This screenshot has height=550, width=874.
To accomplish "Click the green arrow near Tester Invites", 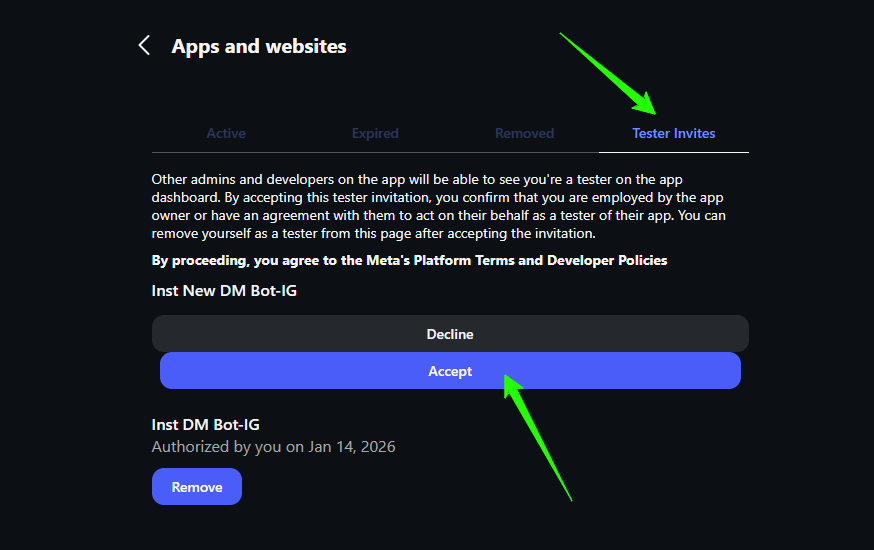I will (x=610, y=75).
